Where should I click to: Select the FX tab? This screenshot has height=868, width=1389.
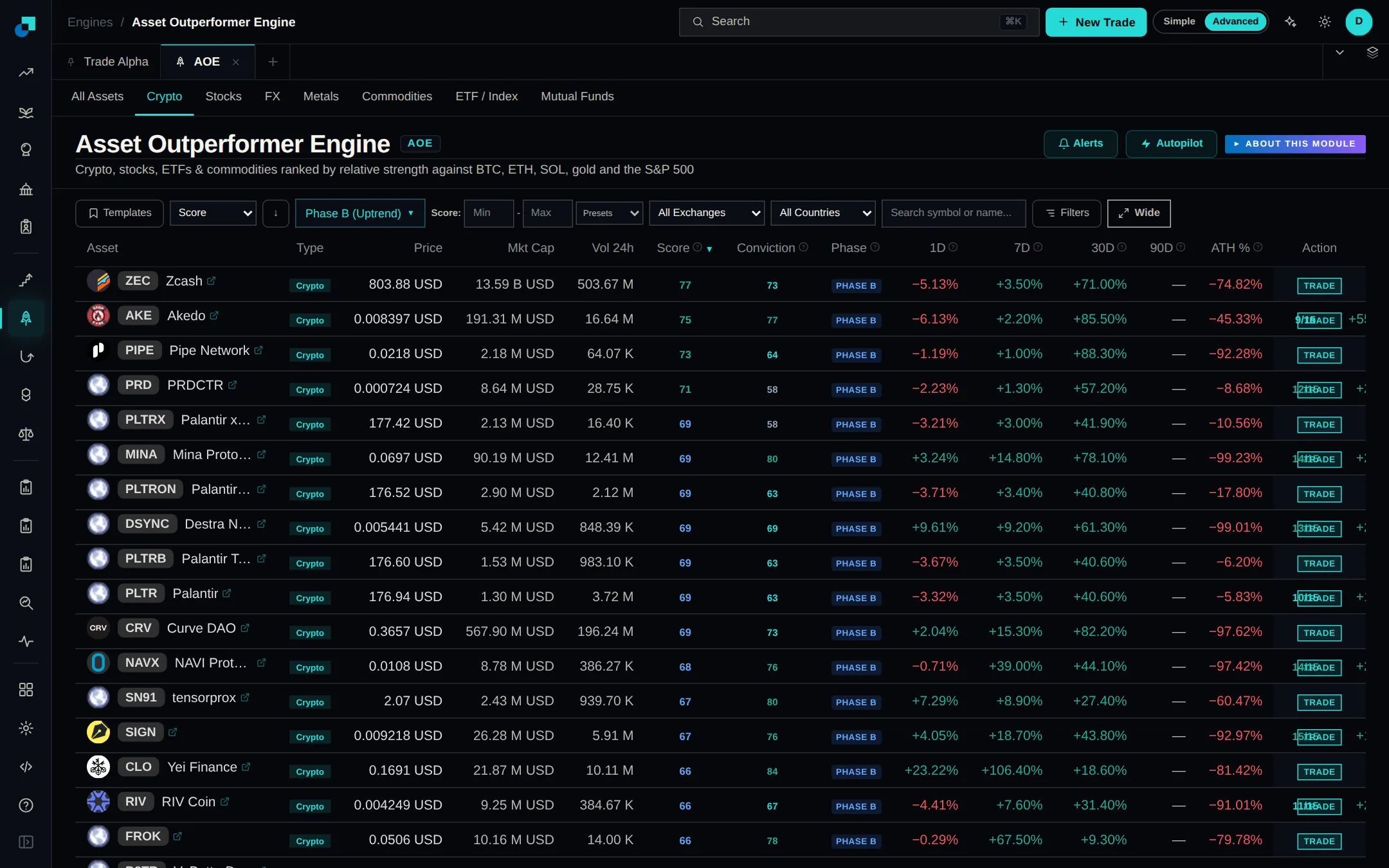pyautogui.click(x=272, y=96)
